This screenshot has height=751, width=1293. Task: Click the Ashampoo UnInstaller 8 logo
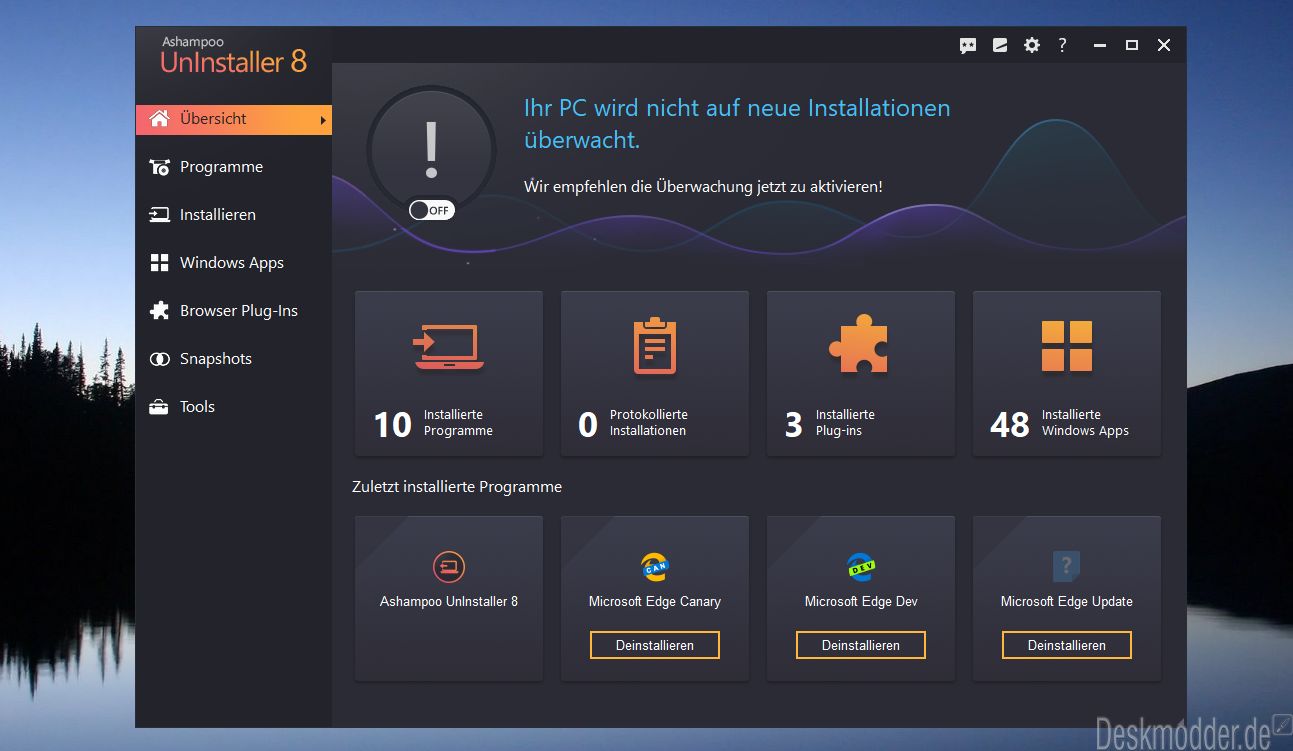233,56
